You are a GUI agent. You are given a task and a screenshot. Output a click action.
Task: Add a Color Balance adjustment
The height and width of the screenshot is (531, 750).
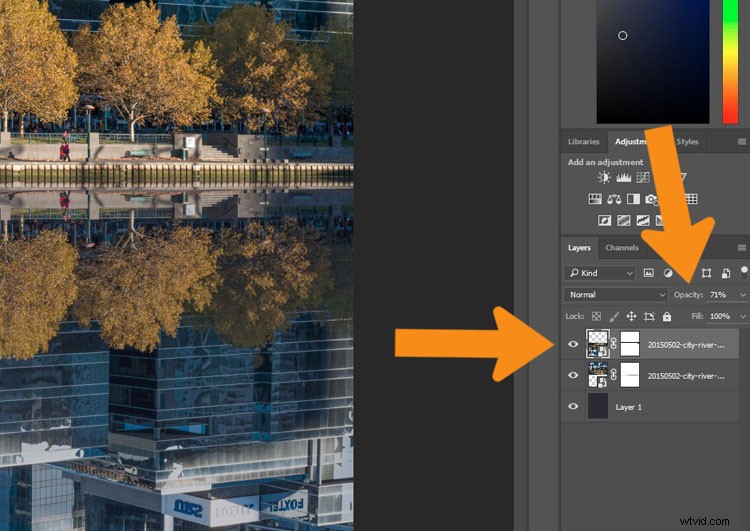[x=614, y=199]
